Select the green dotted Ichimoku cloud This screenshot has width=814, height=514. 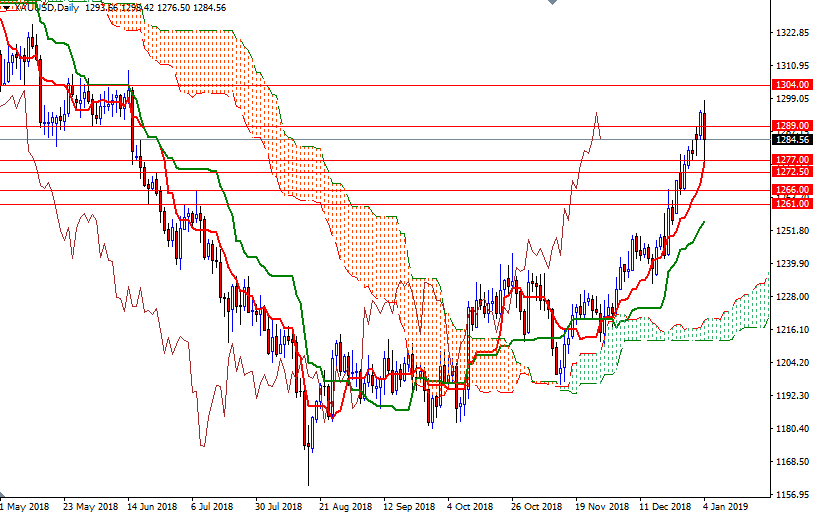[x=700, y=326]
